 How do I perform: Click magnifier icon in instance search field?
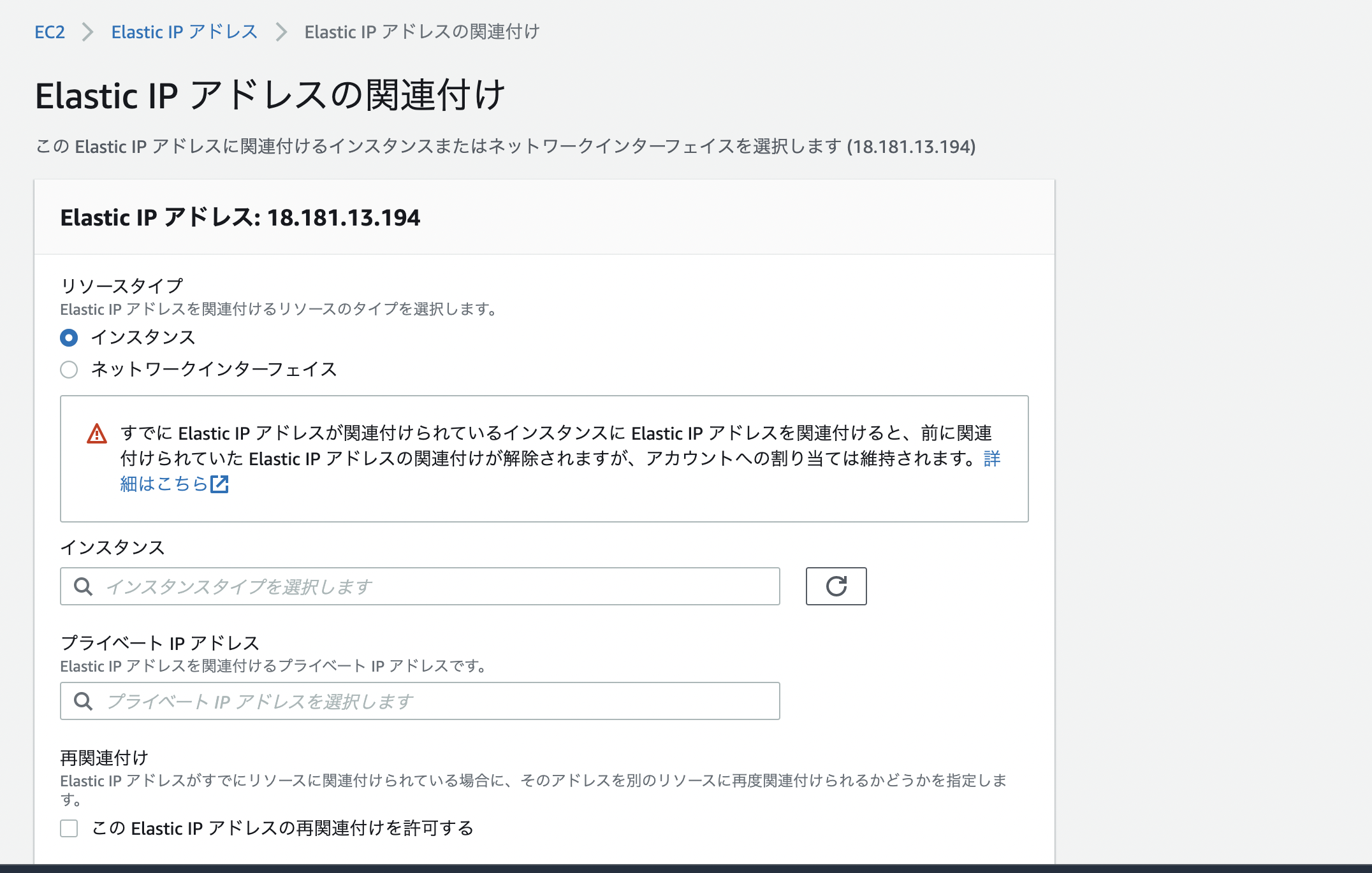[x=84, y=586]
